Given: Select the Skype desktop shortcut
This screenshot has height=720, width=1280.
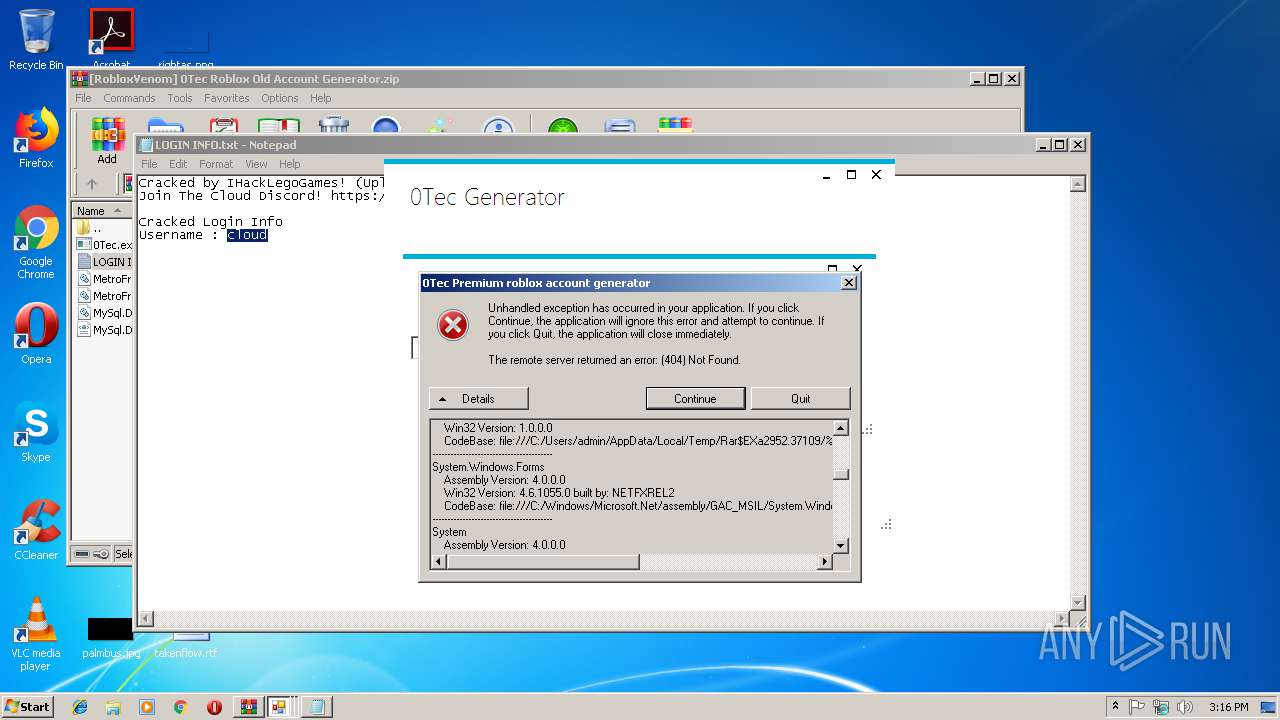Looking at the screenshot, I should coord(36,432).
